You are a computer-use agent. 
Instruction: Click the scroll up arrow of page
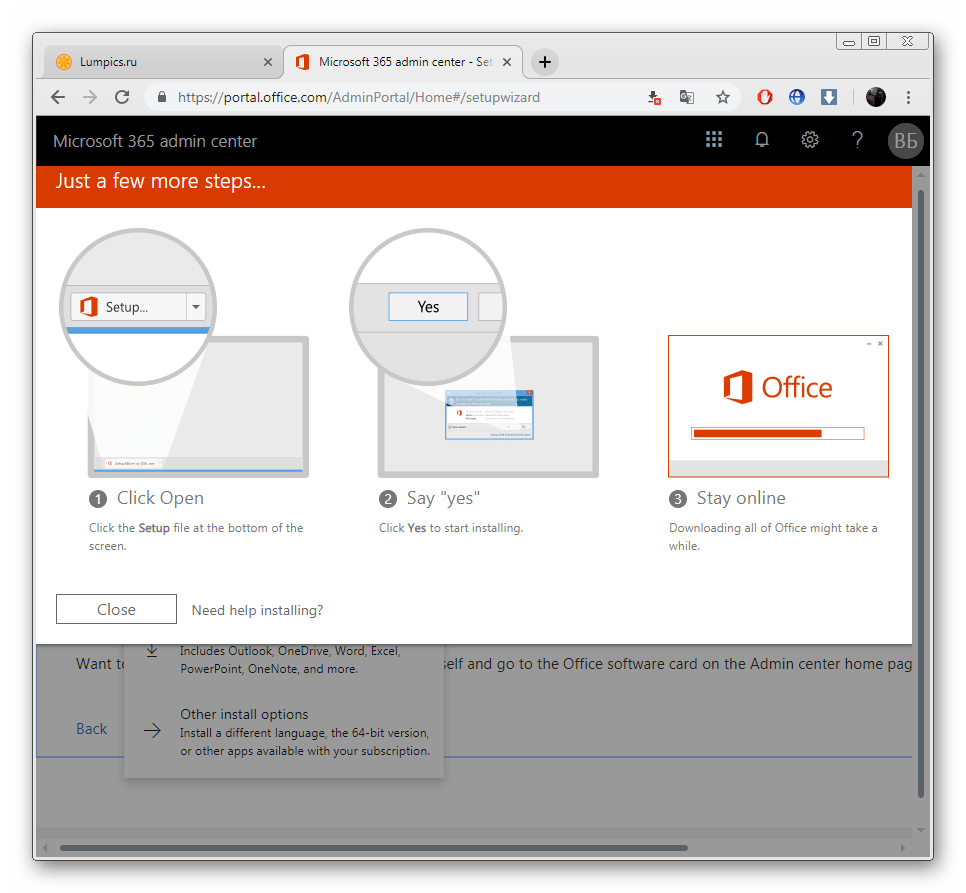920,176
